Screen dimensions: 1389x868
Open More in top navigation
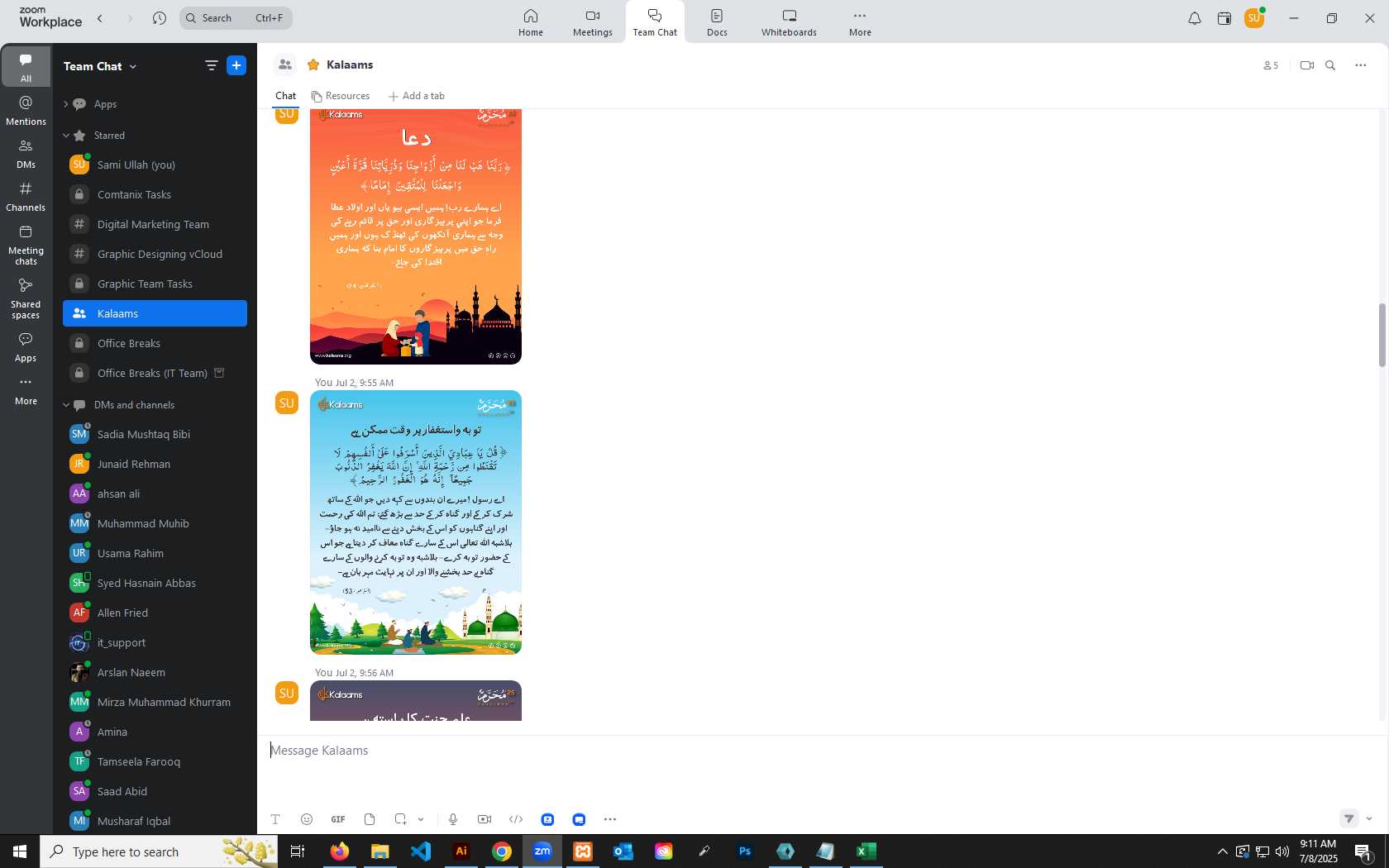click(860, 22)
